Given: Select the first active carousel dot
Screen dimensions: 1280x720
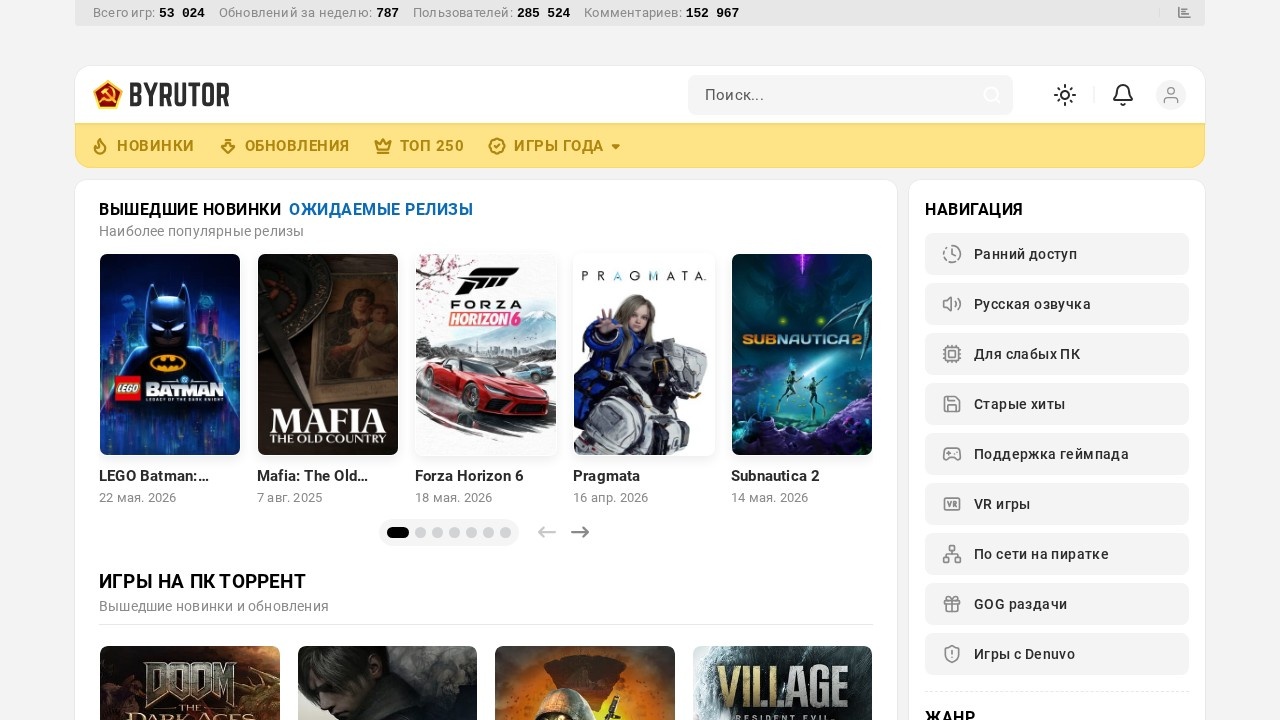Looking at the screenshot, I should (x=398, y=533).
